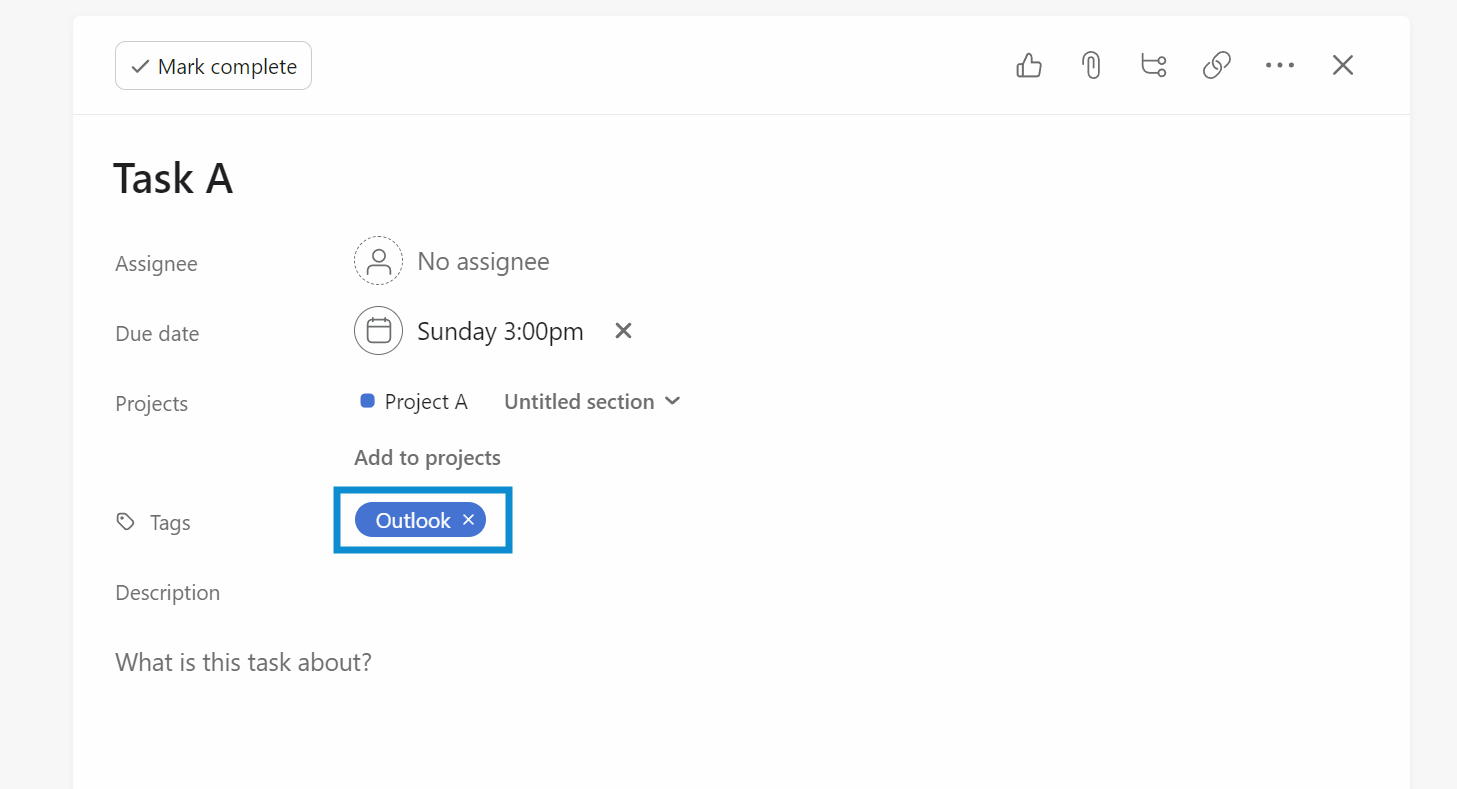Viewport: 1457px width, 789px height.
Task: Copy task link with chain icon
Action: point(1216,66)
